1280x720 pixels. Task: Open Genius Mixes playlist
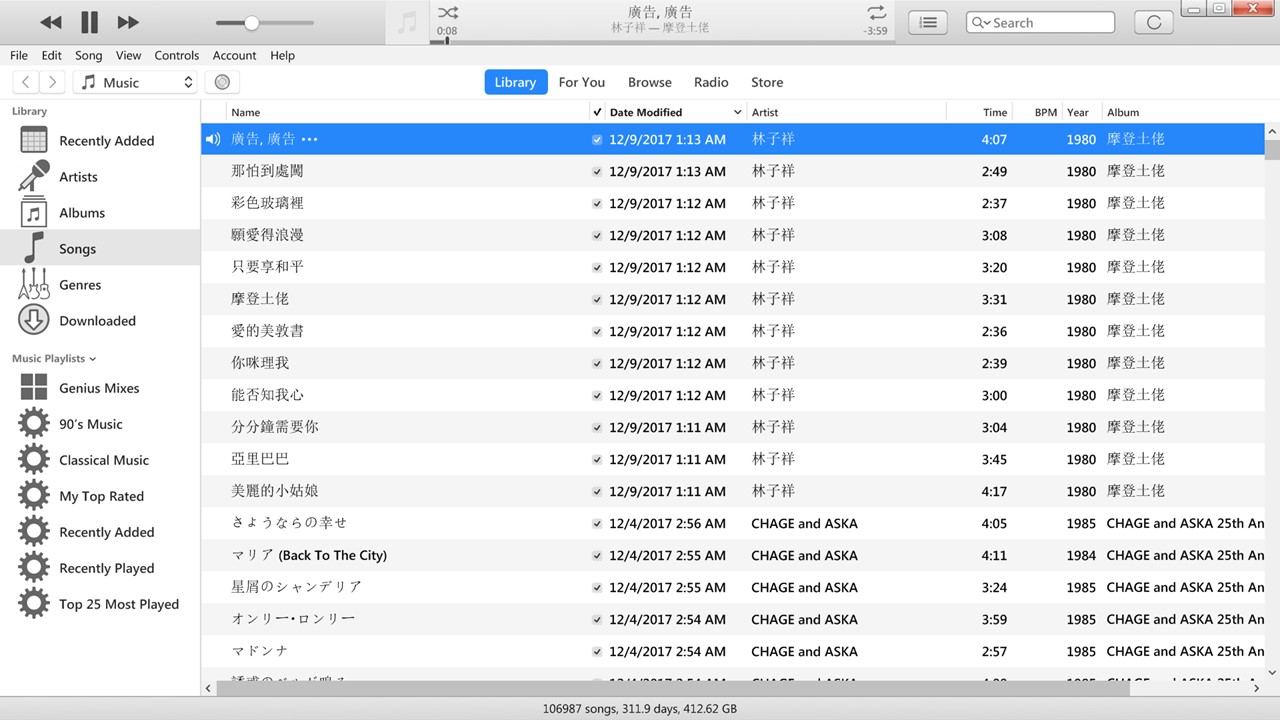tap(100, 388)
